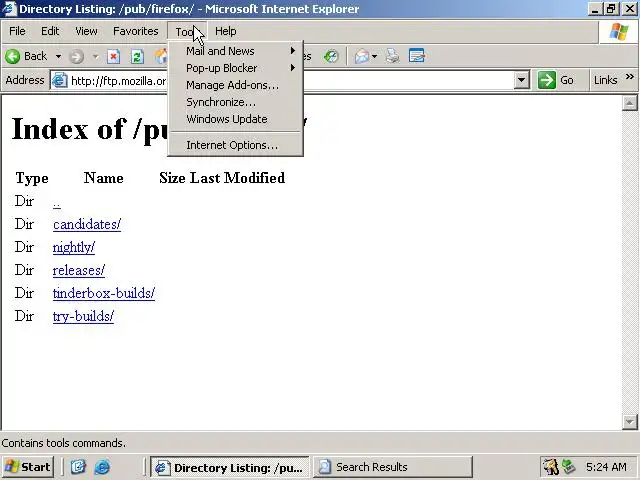Click 'Dir' text in the releases/ row
This screenshot has width=640, height=480.
pyautogui.click(x=24, y=270)
